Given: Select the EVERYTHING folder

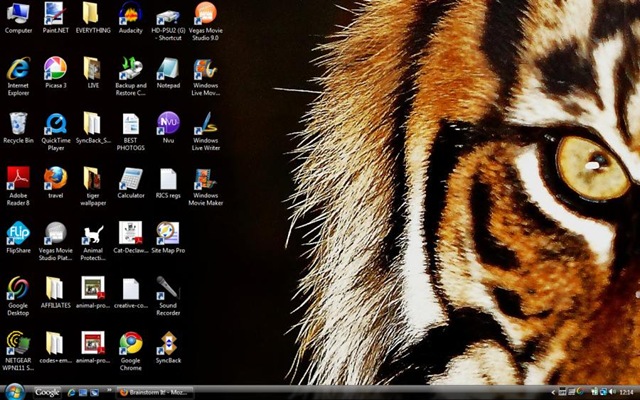Looking at the screenshot, I should click(93, 18).
